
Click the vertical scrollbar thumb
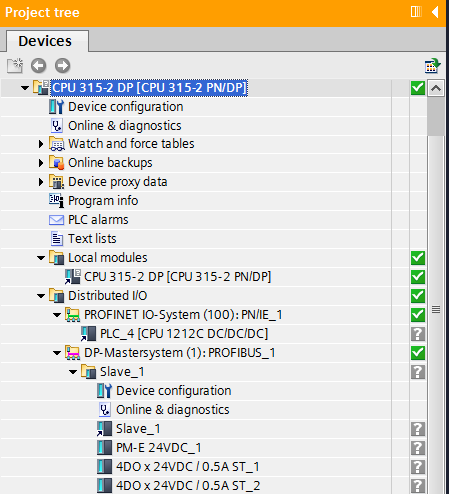coord(436,116)
